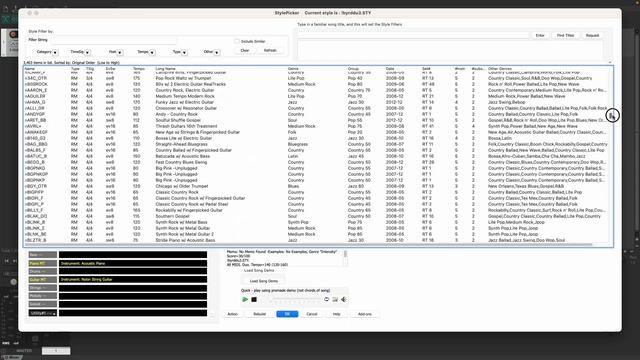The height and width of the screenshot is (360, 640).
Task: Click the speaker volume icon in demo player
Action: [344, 300]
